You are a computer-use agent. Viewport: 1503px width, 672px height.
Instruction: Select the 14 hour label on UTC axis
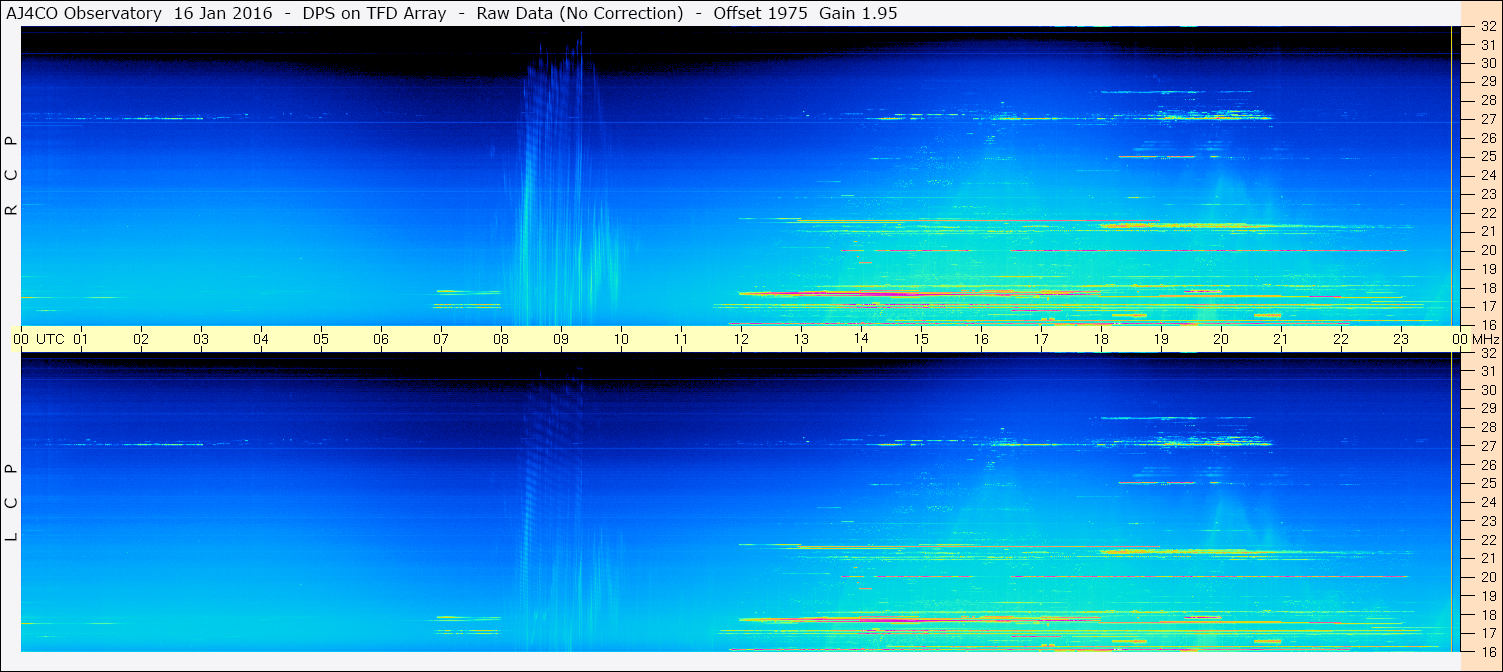pos(861,339)
